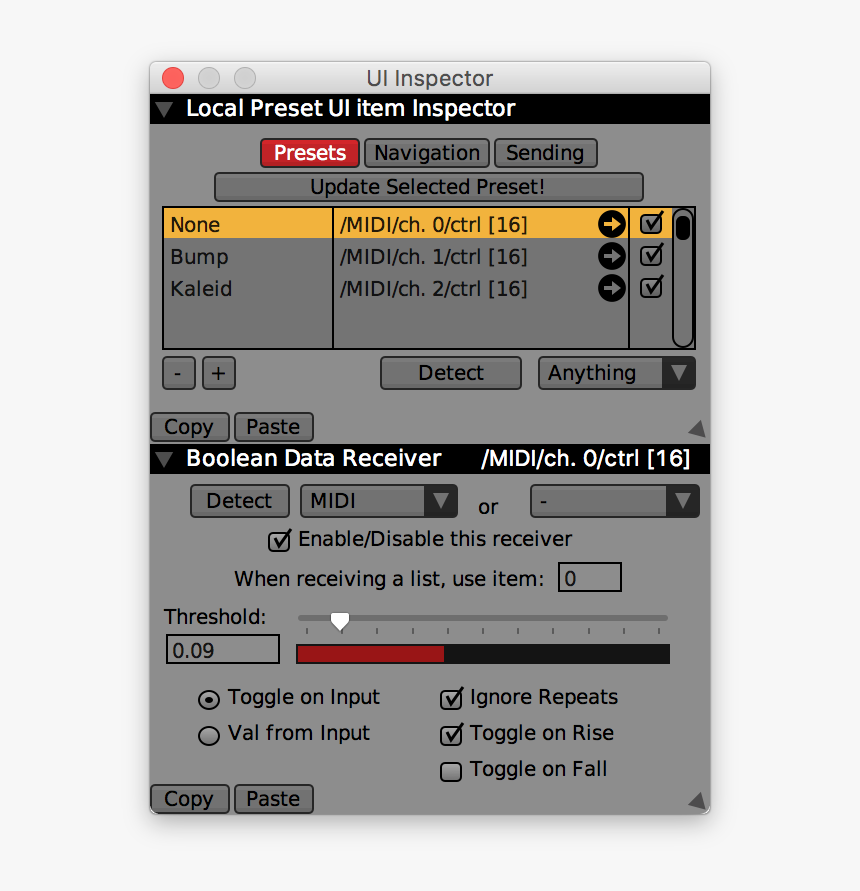Enable Toggle on Fall
The width and height of the screenshot is (860, 891).
coord(451,771)
